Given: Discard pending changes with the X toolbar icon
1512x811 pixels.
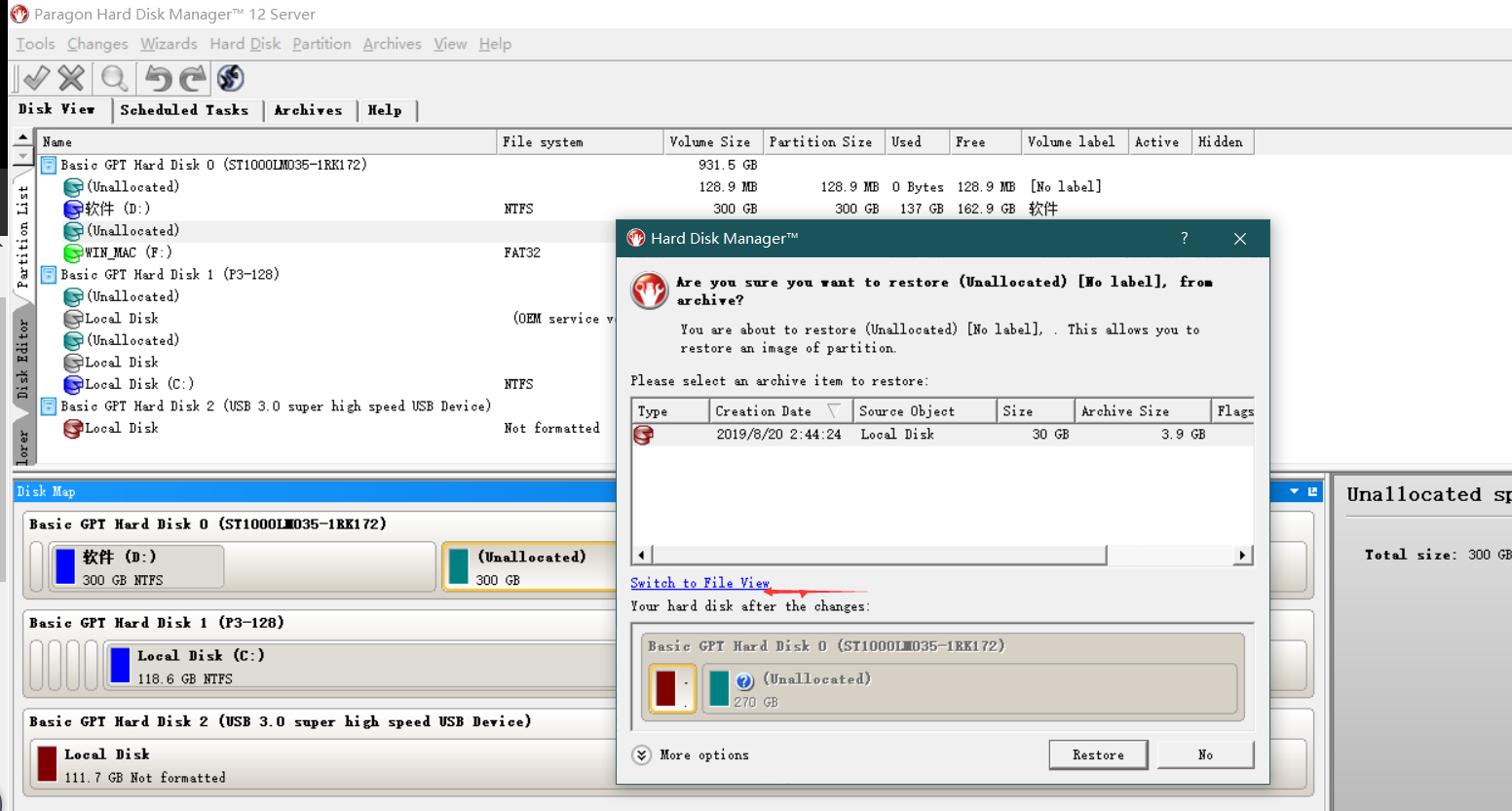Looking at the screenshot, I should pos(71,78).
